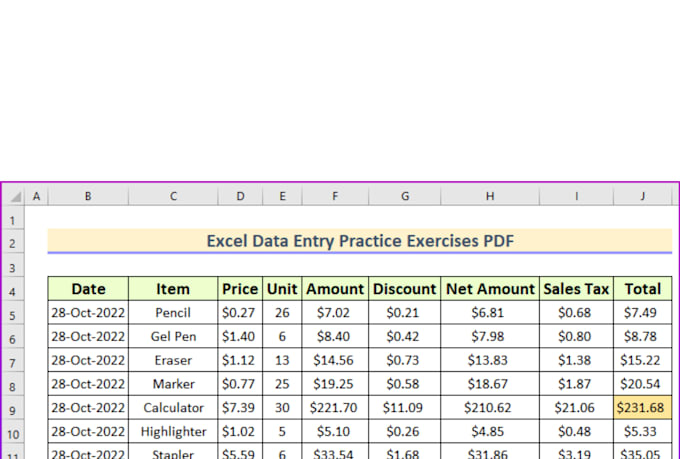Click the Discount header cell
The width and height of the screenshot is (680, 459).
tap(405, 289)
